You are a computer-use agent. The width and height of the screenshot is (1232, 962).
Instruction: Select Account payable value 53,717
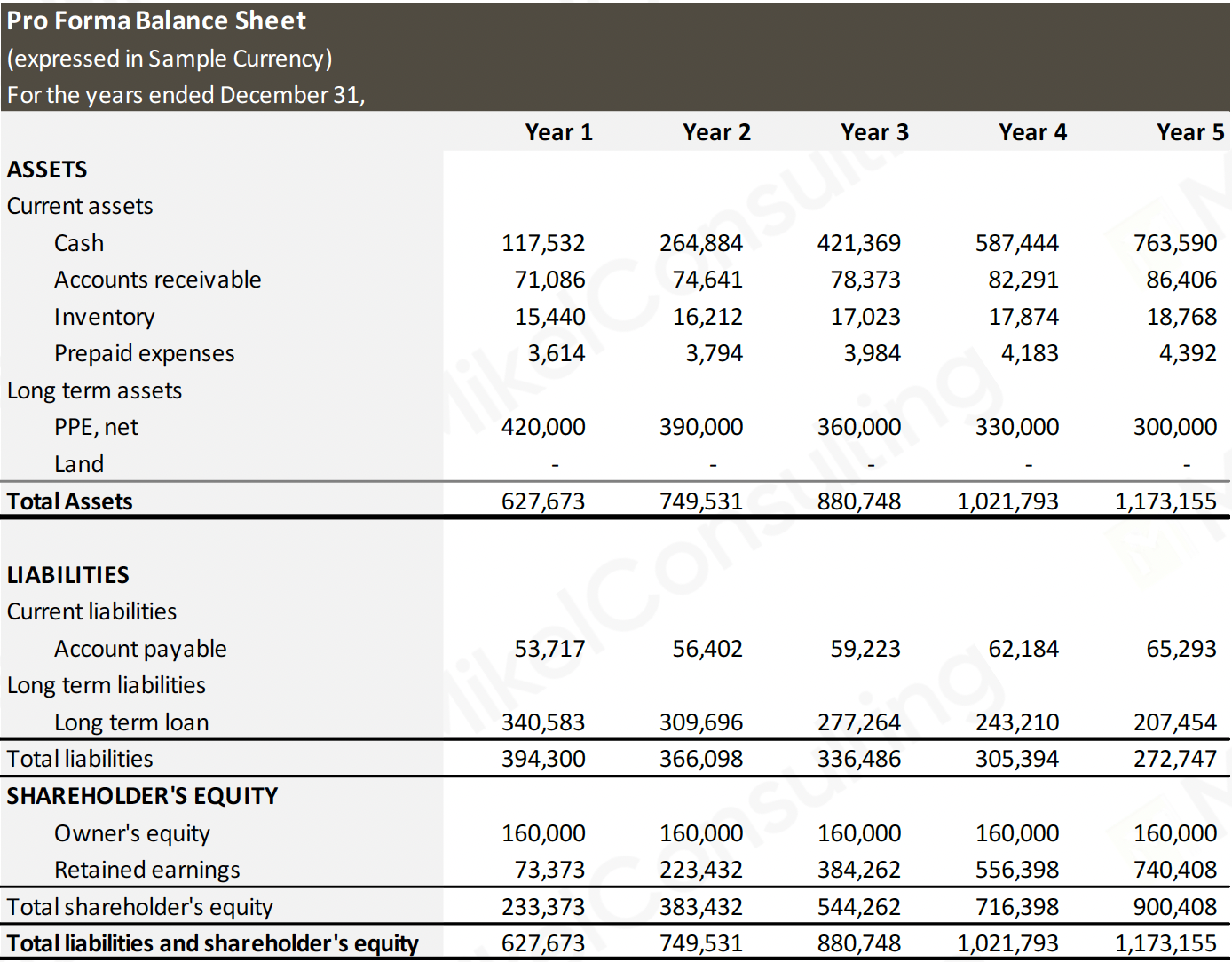point(550,649)
